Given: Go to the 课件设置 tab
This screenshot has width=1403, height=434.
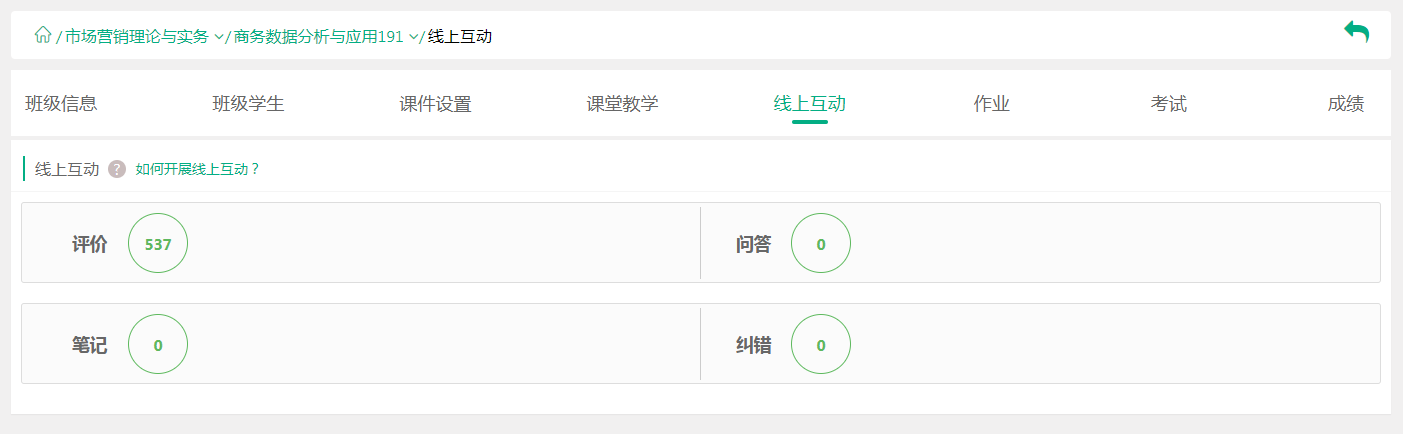Looking at the screenshot, I should pyautogui.click(x=435, y=103).
